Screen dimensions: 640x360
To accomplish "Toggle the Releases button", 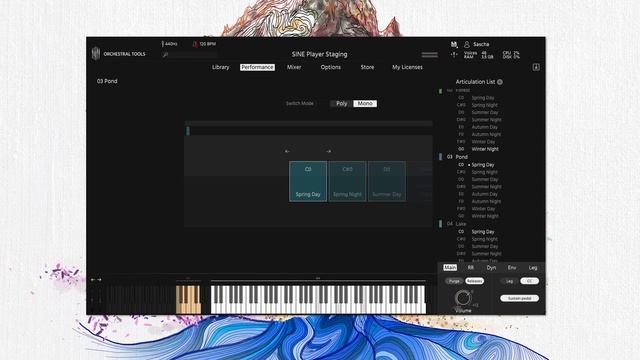I will 474,281.
